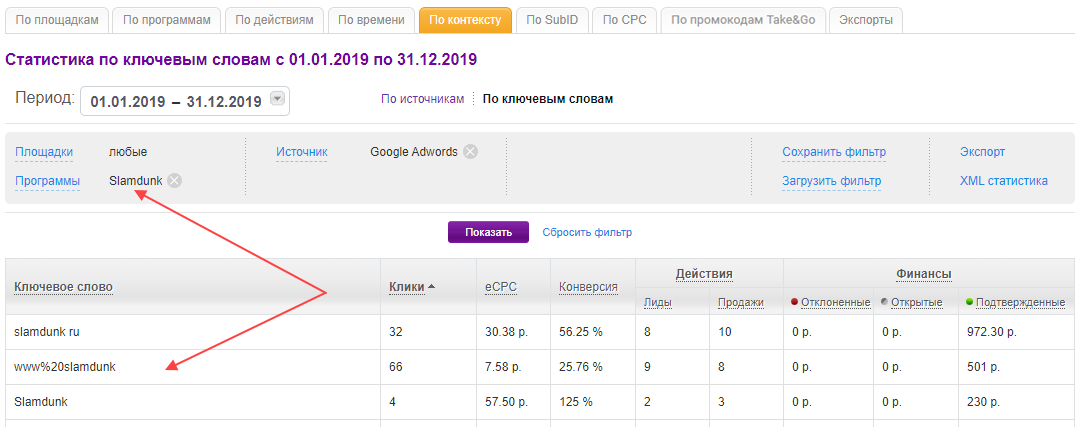Screen dimensions: 1083x427
Task: Click the Сохранить фильтр link
Action: click(834, 152)
